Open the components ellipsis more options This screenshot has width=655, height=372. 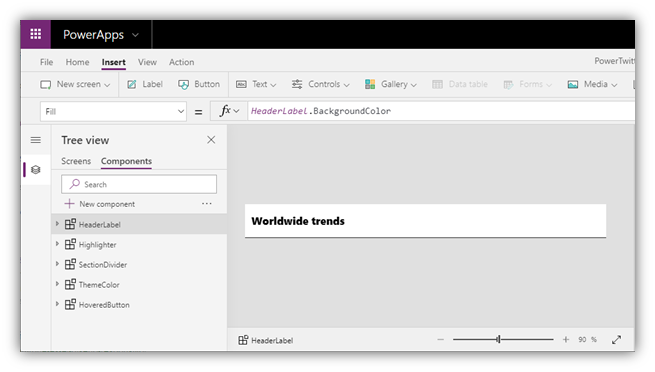(207, 204)
